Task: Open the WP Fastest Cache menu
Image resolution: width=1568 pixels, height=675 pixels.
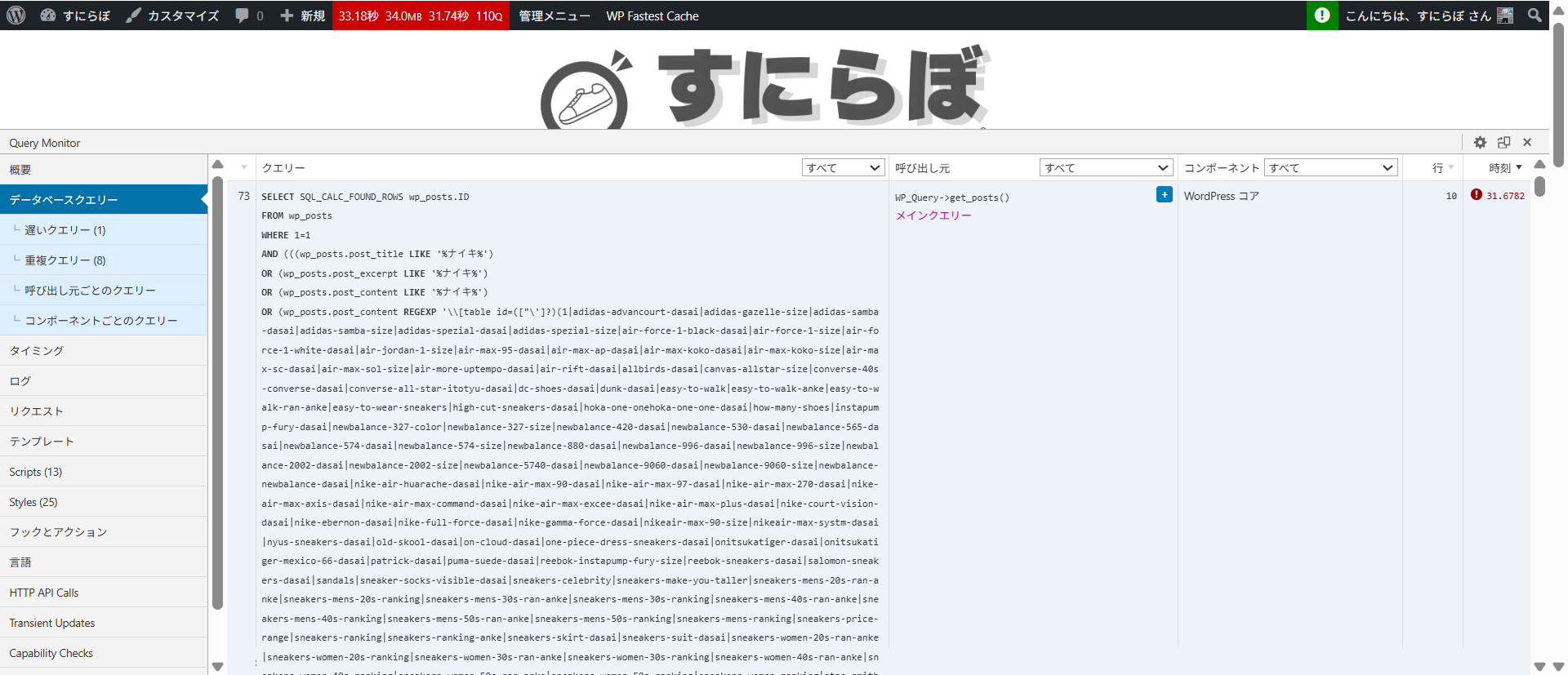Action: point(653,16)
